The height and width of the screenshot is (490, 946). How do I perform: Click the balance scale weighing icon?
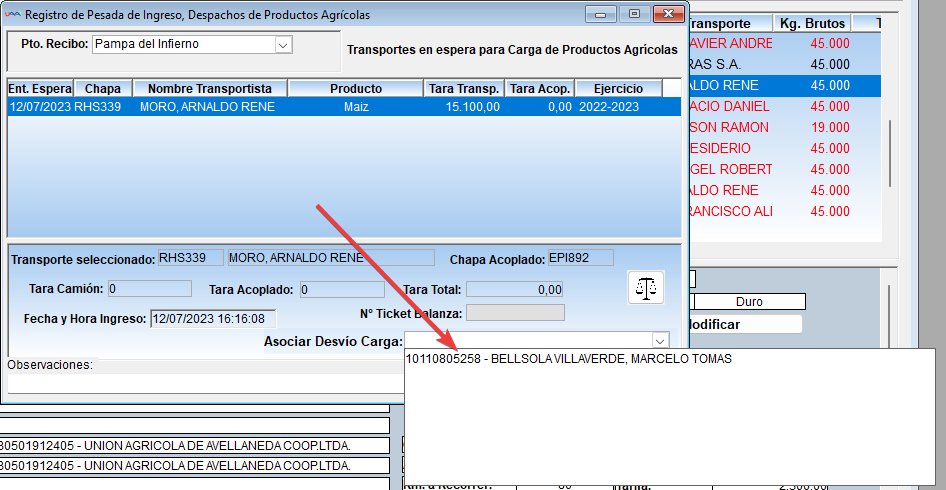coord(645,288)
